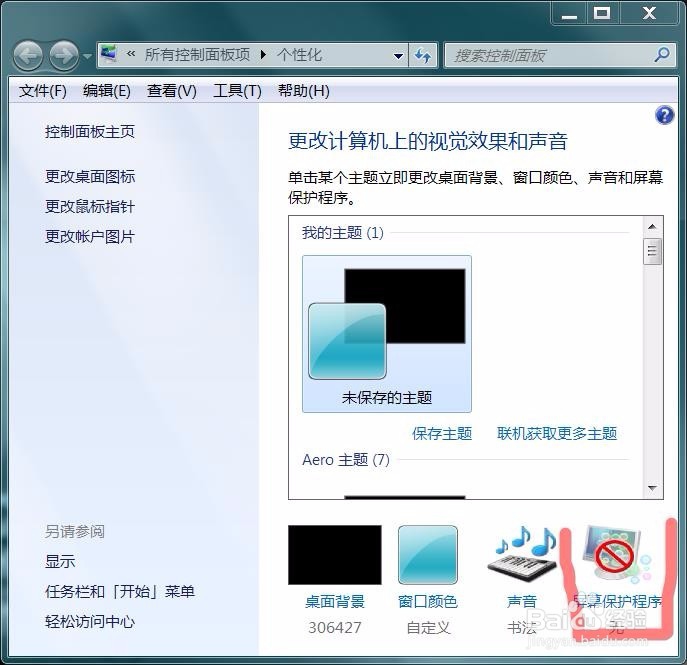Open 声音 settings via the keyboard icon
This screenshot has width=687, height=665.
(522, 554)
